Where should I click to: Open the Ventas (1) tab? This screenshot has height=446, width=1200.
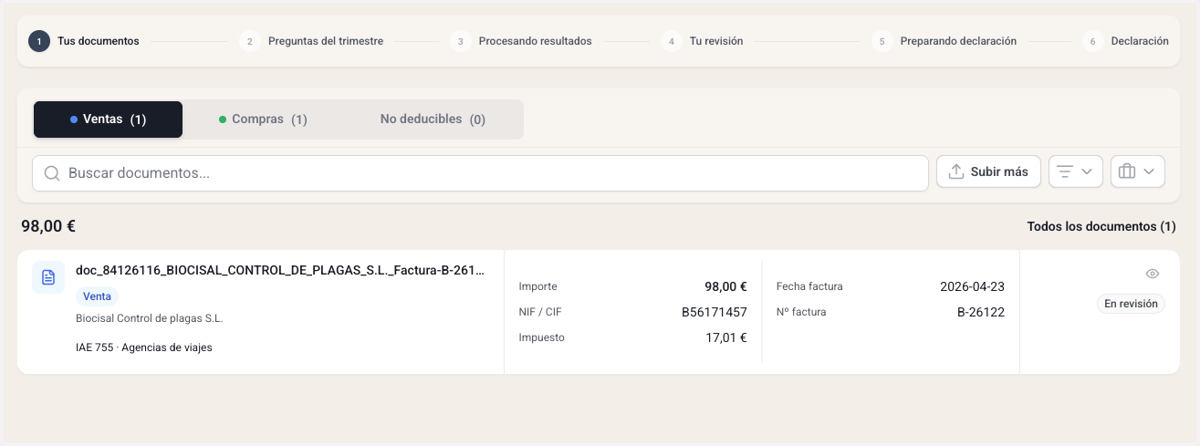[x=108, y=119]
